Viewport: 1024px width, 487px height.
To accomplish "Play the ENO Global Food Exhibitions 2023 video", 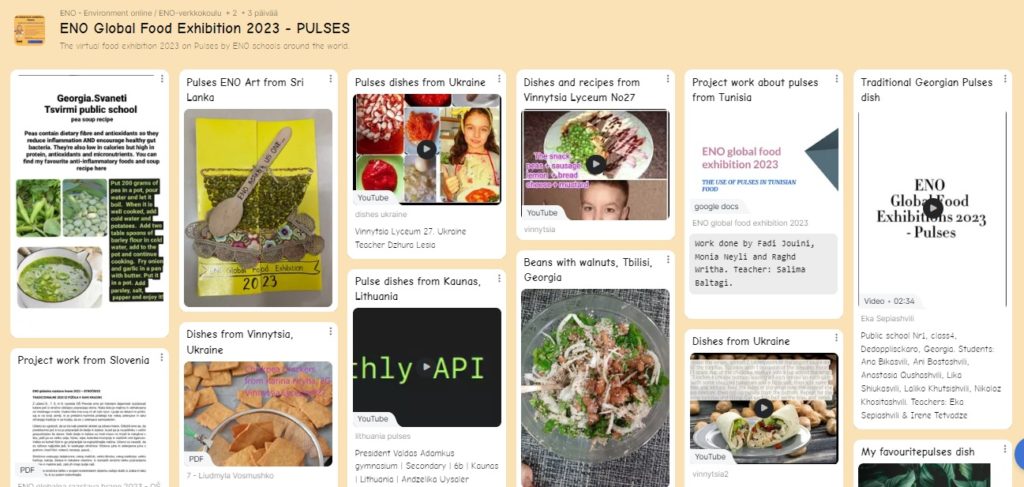I will click(x=933, y=209).
